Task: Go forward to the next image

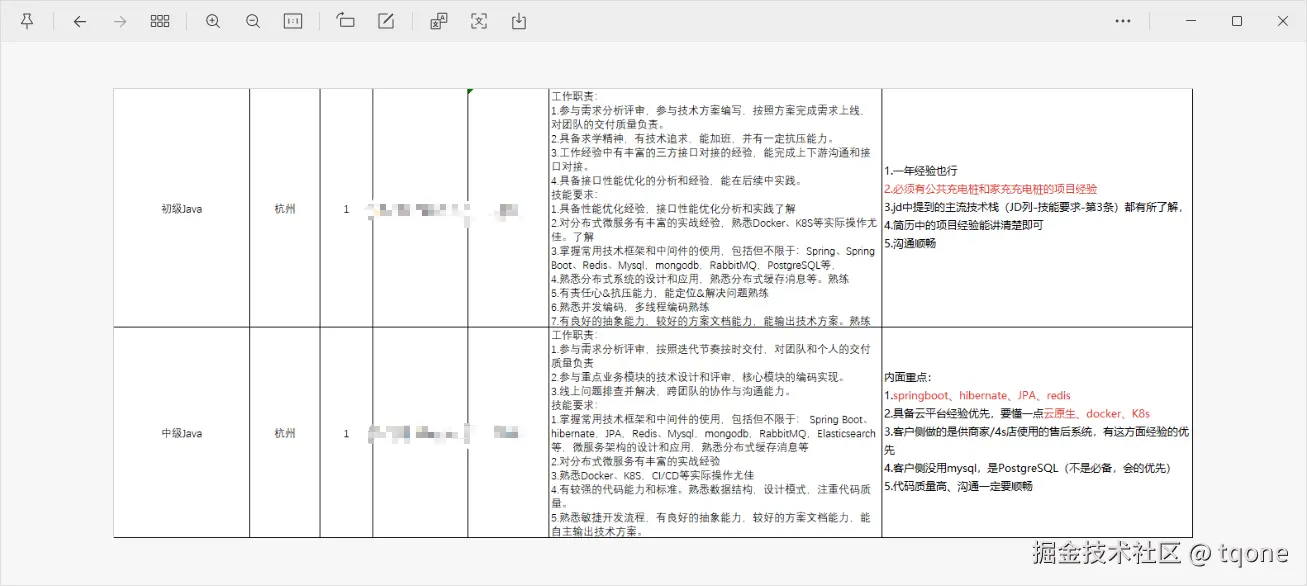Action: [x=119, y=20]
